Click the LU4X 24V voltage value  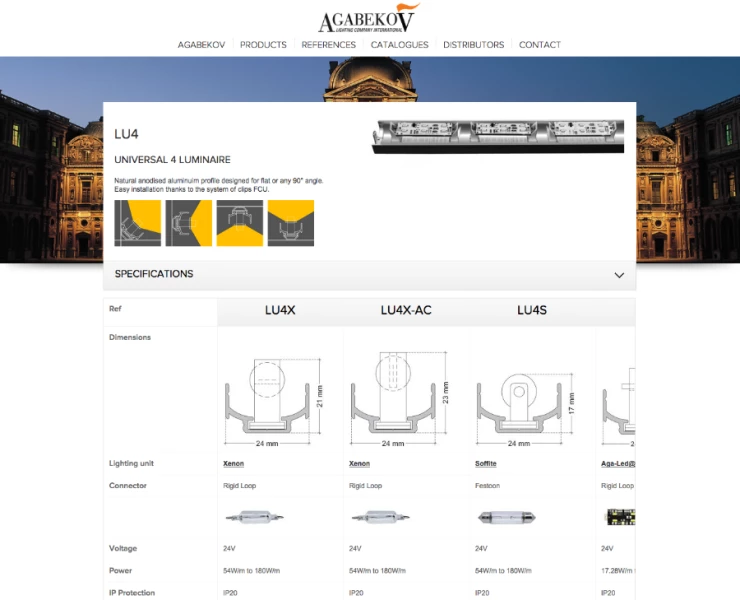[x=229, y=549]
